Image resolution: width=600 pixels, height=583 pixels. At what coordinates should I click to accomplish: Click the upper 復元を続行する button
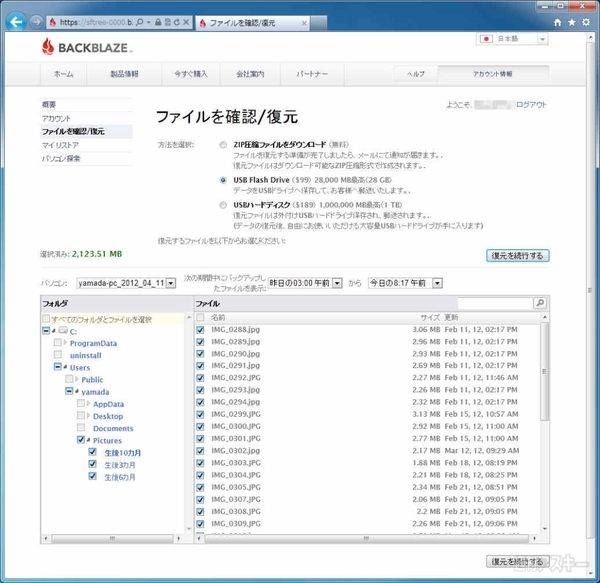pos(517,256)
